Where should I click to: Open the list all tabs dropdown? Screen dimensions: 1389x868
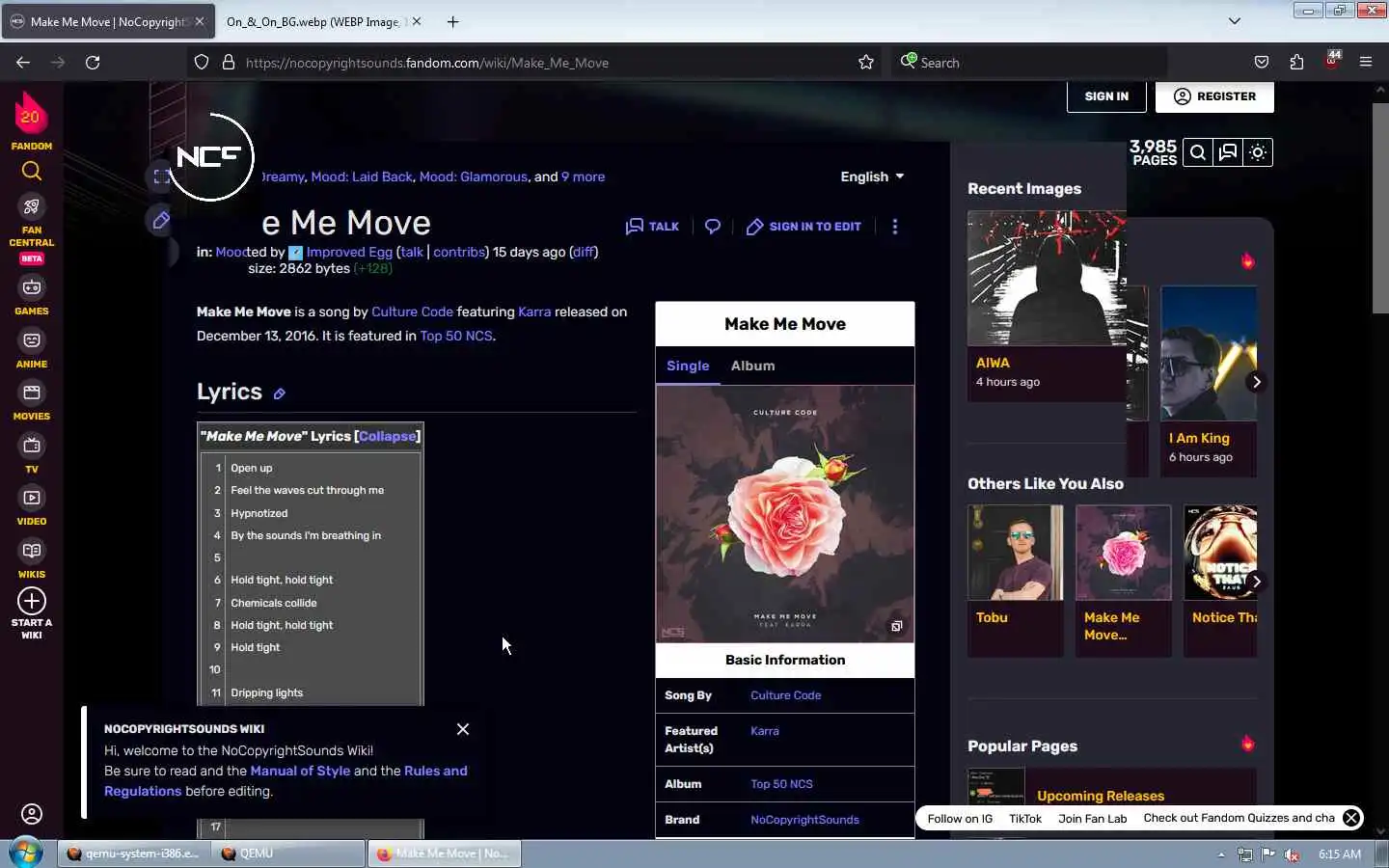1235,21
